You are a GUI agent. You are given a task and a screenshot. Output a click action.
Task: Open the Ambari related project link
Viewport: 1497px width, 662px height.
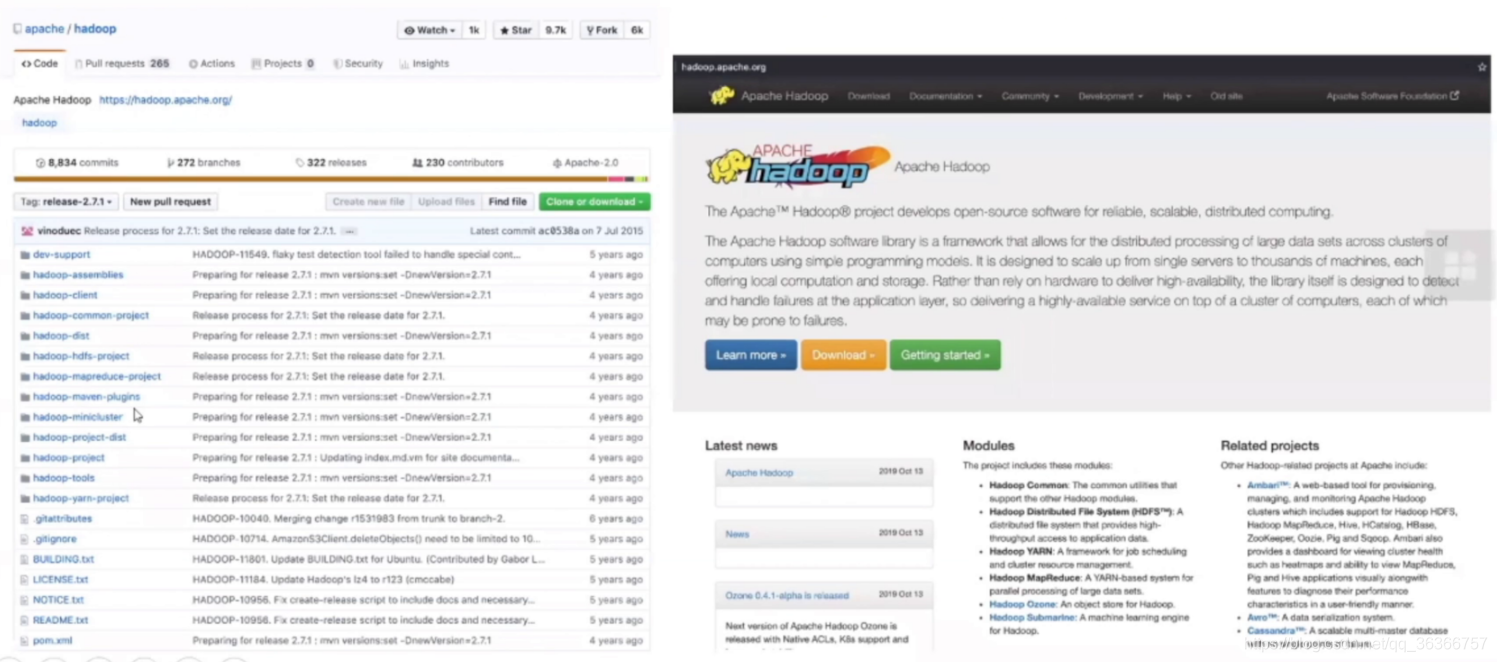[1267, 485]
